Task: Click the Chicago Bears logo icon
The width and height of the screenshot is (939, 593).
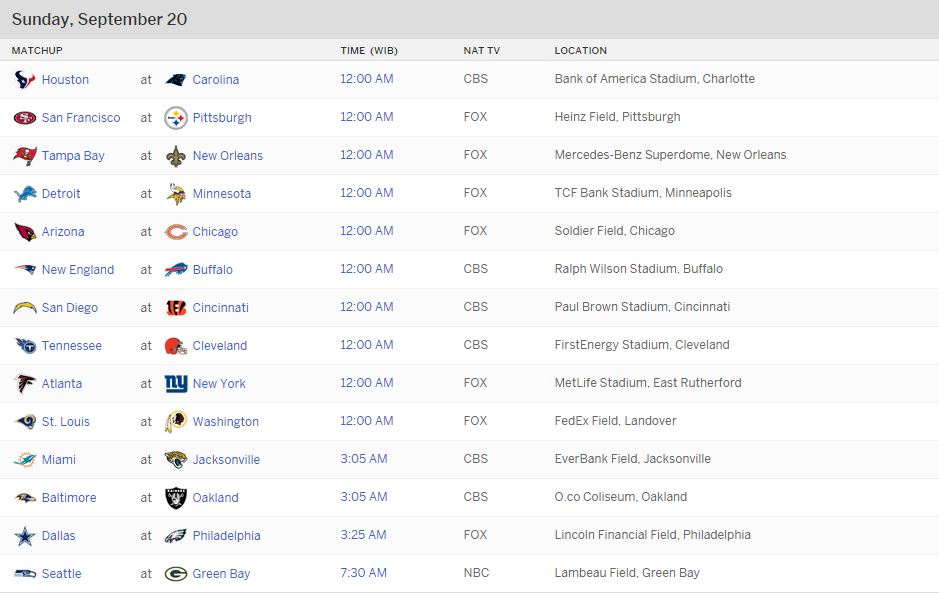Action: click(x=176, y=232)
